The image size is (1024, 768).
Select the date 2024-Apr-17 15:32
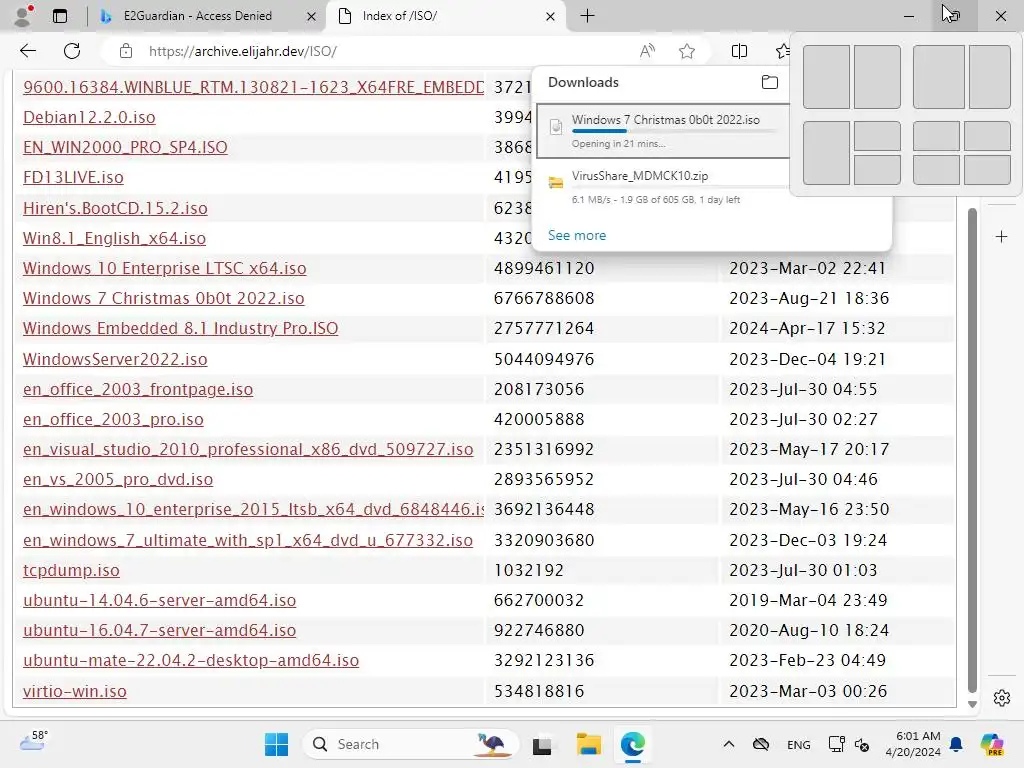807,328
